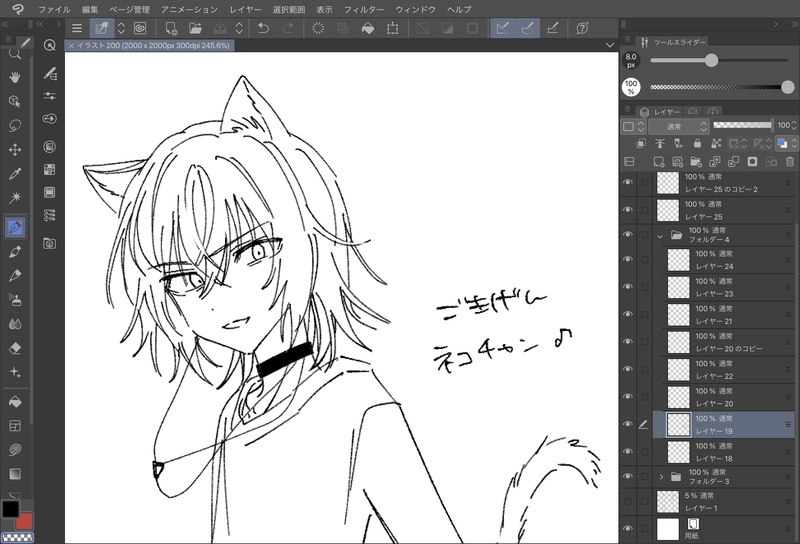The image size is (800, 544).
Task: Click the Delete layer trash icon
Action: [x=790, y=162]
